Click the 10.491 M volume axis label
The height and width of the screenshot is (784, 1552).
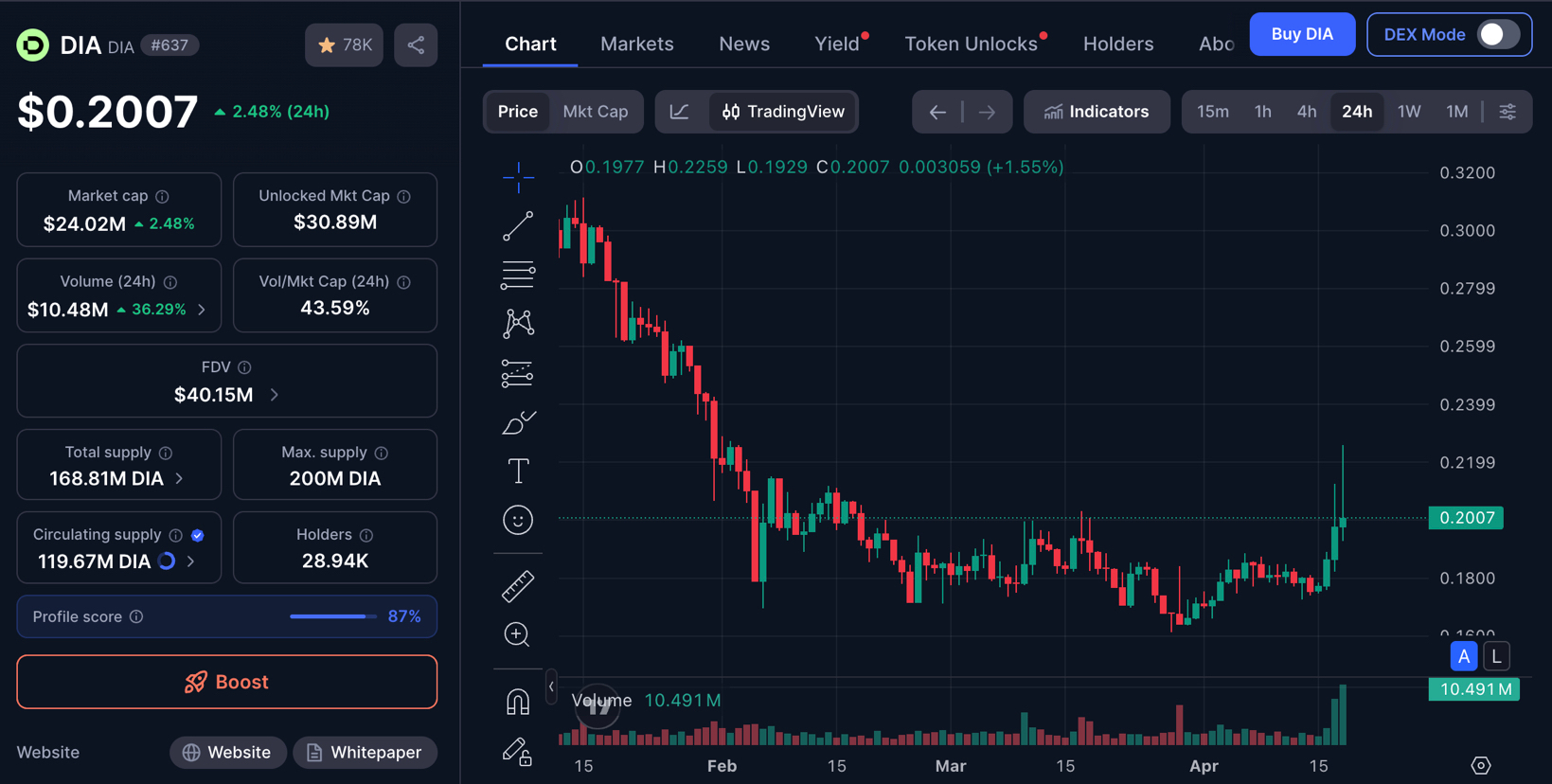[1474, 689]
